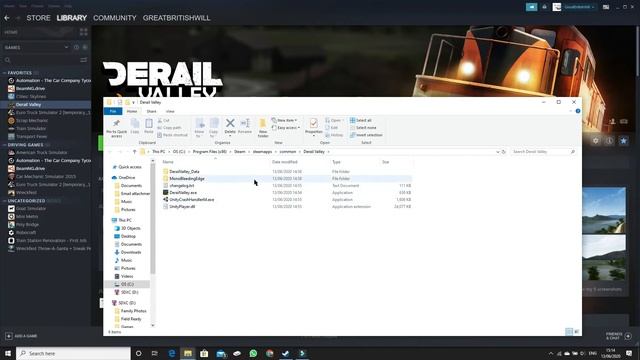Select Quick access in navigation pane
This screenshot has height=360, width=640.
129,167
